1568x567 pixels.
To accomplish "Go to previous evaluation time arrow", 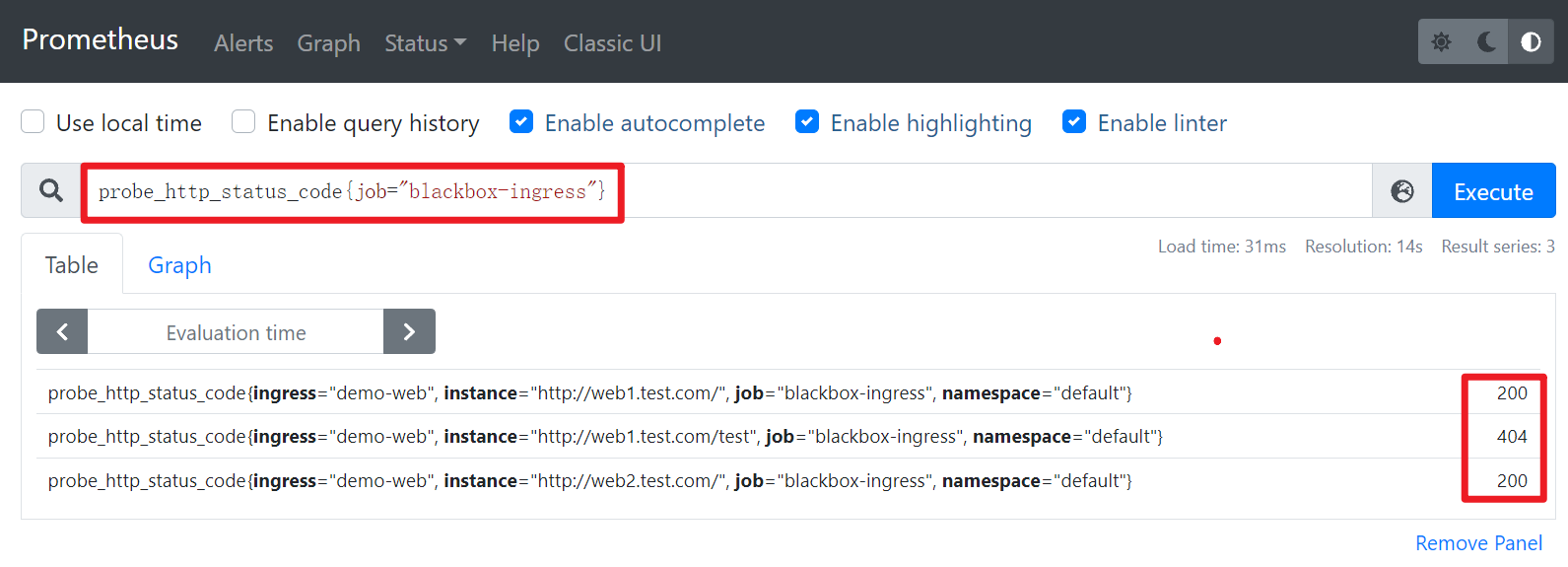I will pyautogui.click(x=62, y=332).
